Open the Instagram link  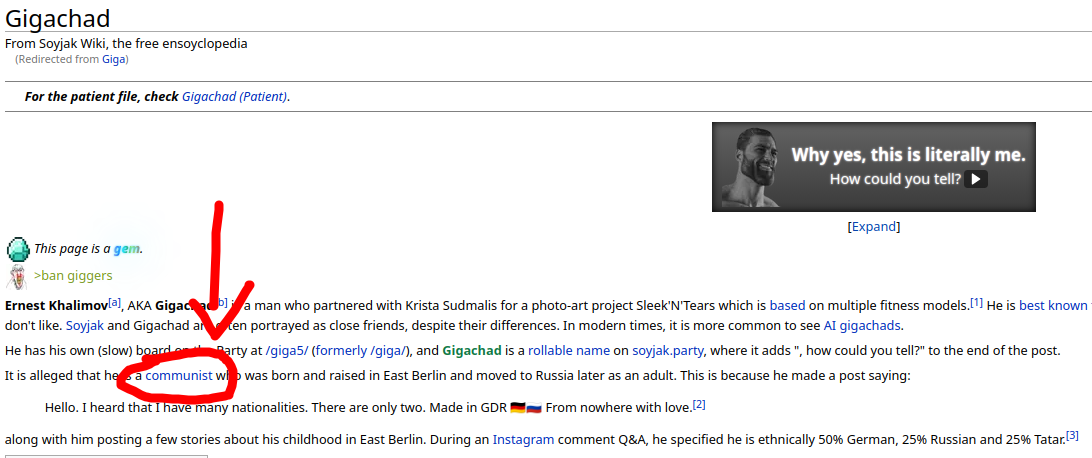click(x=523, y=439)
